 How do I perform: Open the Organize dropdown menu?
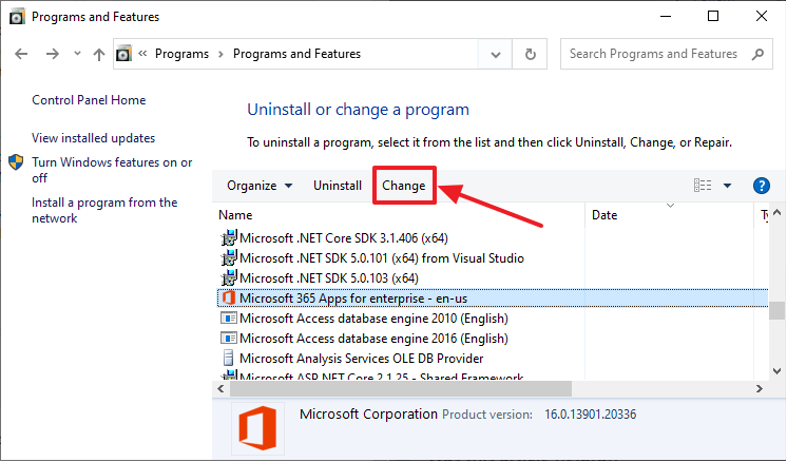260,186
